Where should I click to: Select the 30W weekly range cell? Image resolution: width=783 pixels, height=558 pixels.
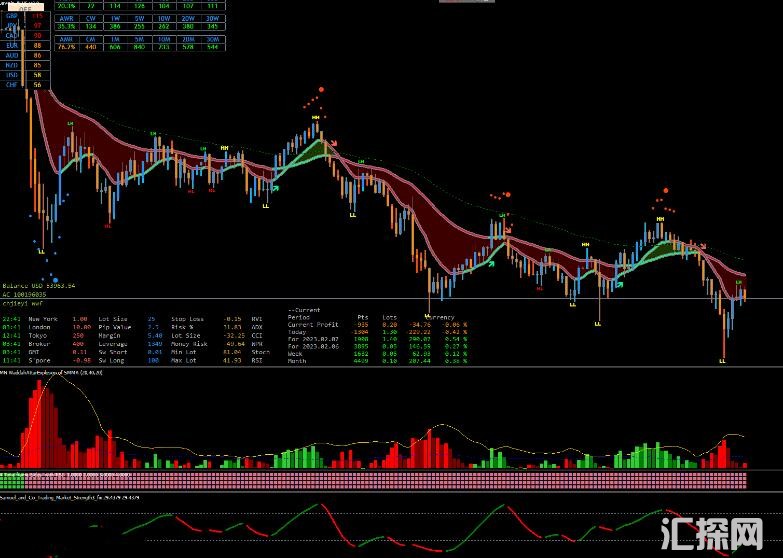pyautogui.click(x=212, y=17)
